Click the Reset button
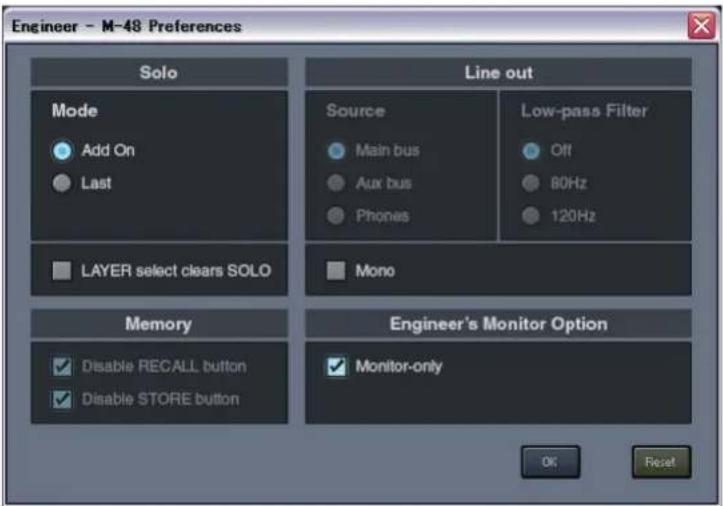 pyautogui.click(x=661, y=462)
